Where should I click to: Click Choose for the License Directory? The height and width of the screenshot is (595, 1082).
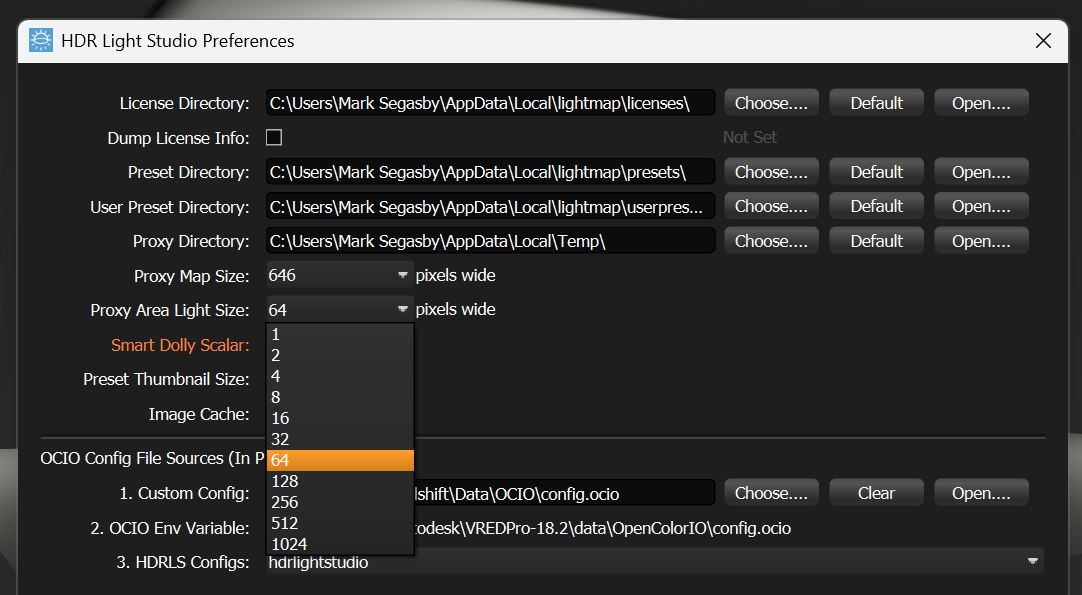pyautogui.click(x=771, y=102)
